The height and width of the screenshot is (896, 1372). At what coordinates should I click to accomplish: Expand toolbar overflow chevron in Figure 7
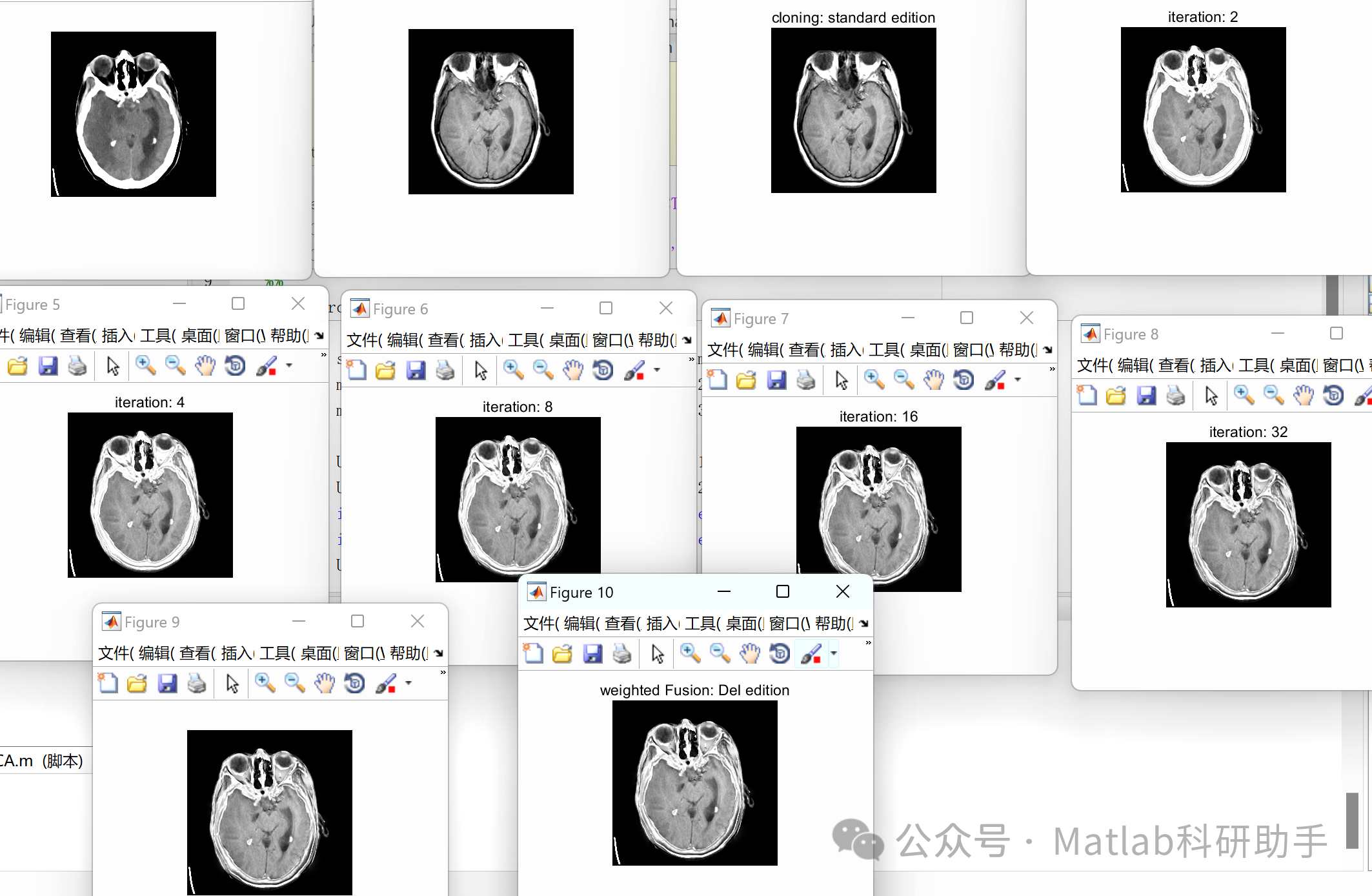coord(1052,369)
